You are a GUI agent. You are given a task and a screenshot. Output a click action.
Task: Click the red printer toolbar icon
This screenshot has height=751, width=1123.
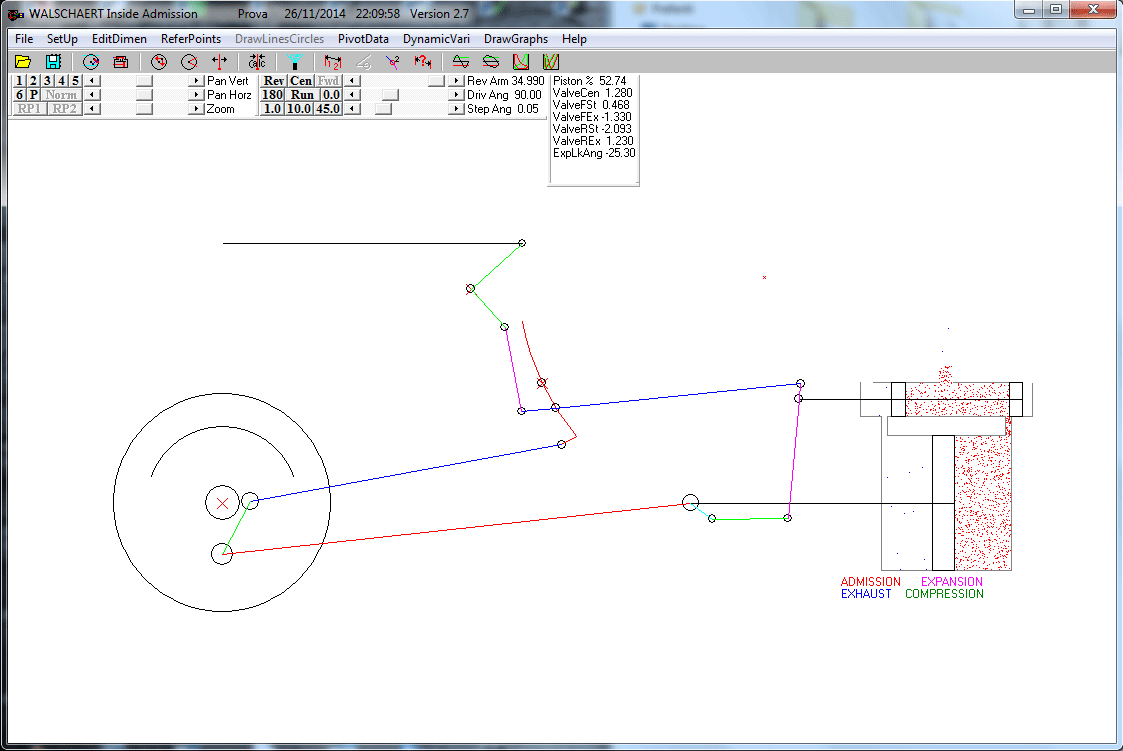120,62
